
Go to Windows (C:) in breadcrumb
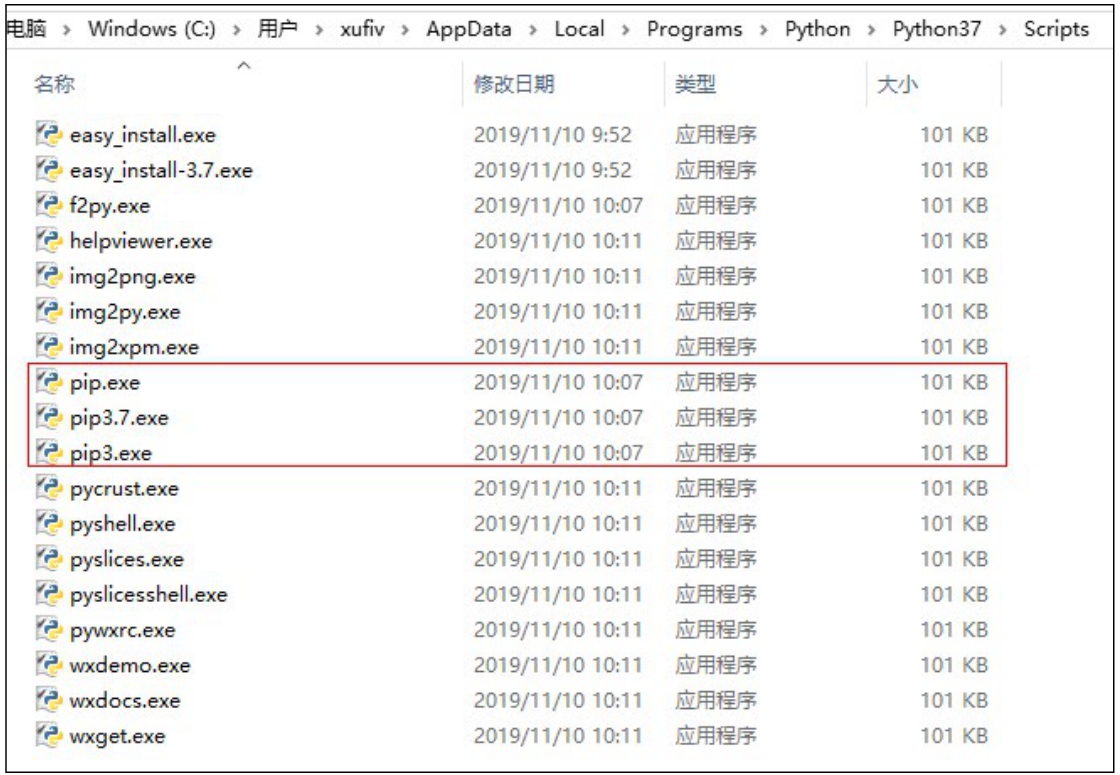(x=151, y=29)
